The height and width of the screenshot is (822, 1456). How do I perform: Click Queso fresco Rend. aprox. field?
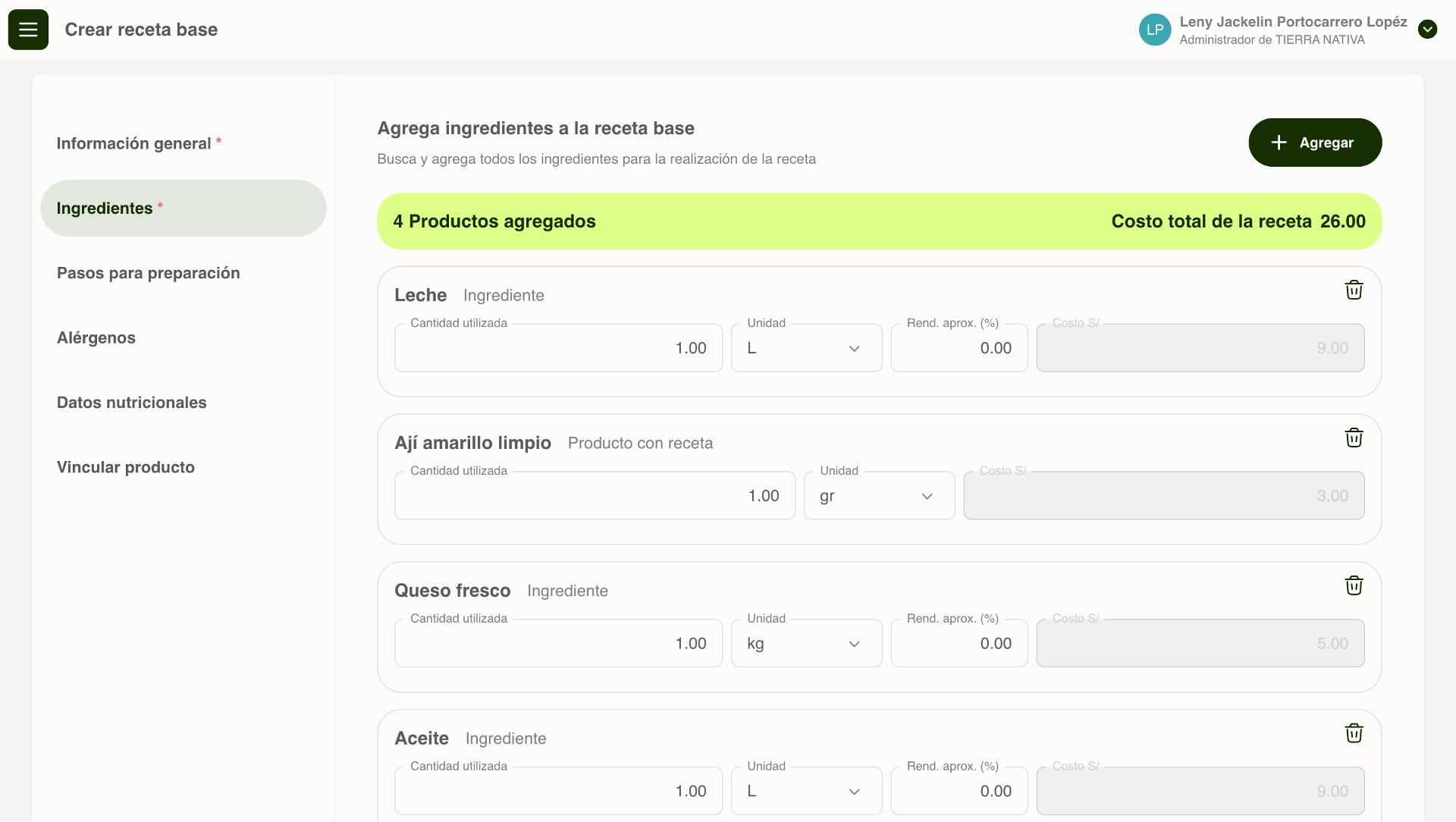[x=959, y=644]
